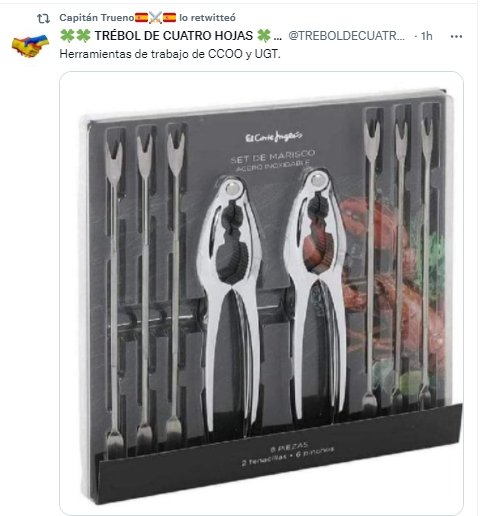Open Capitán Trueno's profile from the retweet line
Viewport: 484px width, 516px height.
[x=97, y=18]
